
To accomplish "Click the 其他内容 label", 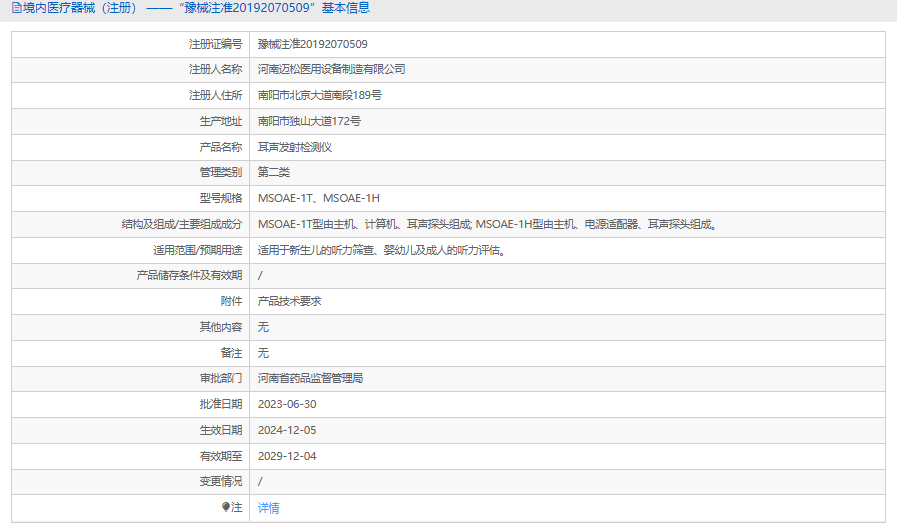I will 221,327.
